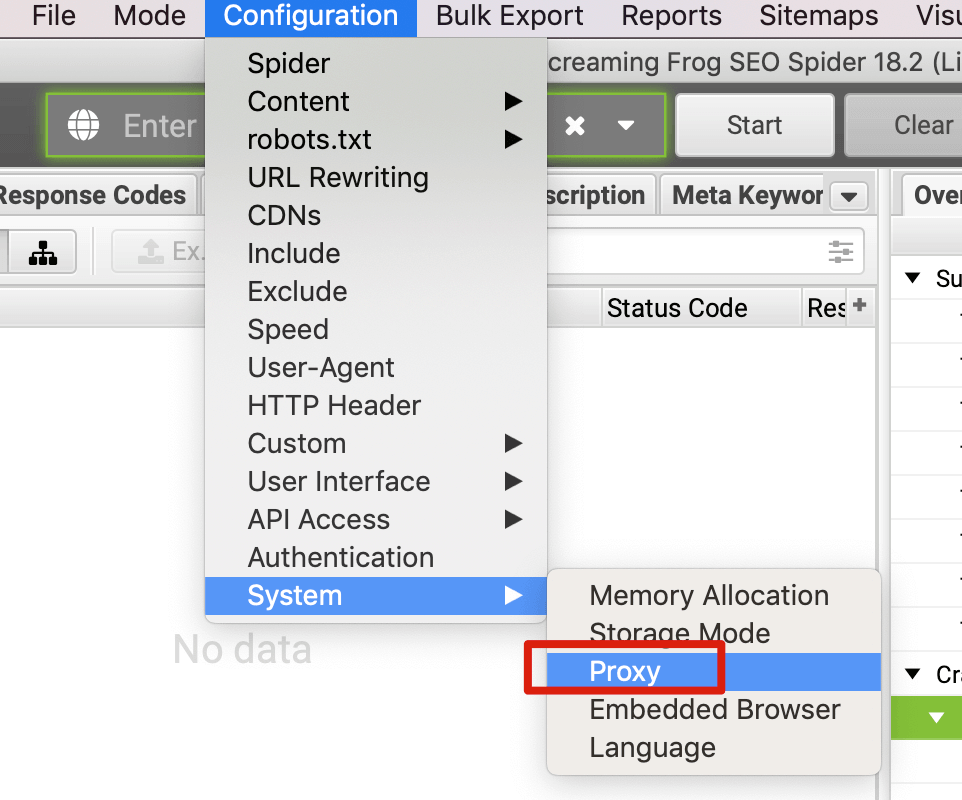962x800 pixels.
Task: Open the Bulk Export menu
Action: (509, 16)
